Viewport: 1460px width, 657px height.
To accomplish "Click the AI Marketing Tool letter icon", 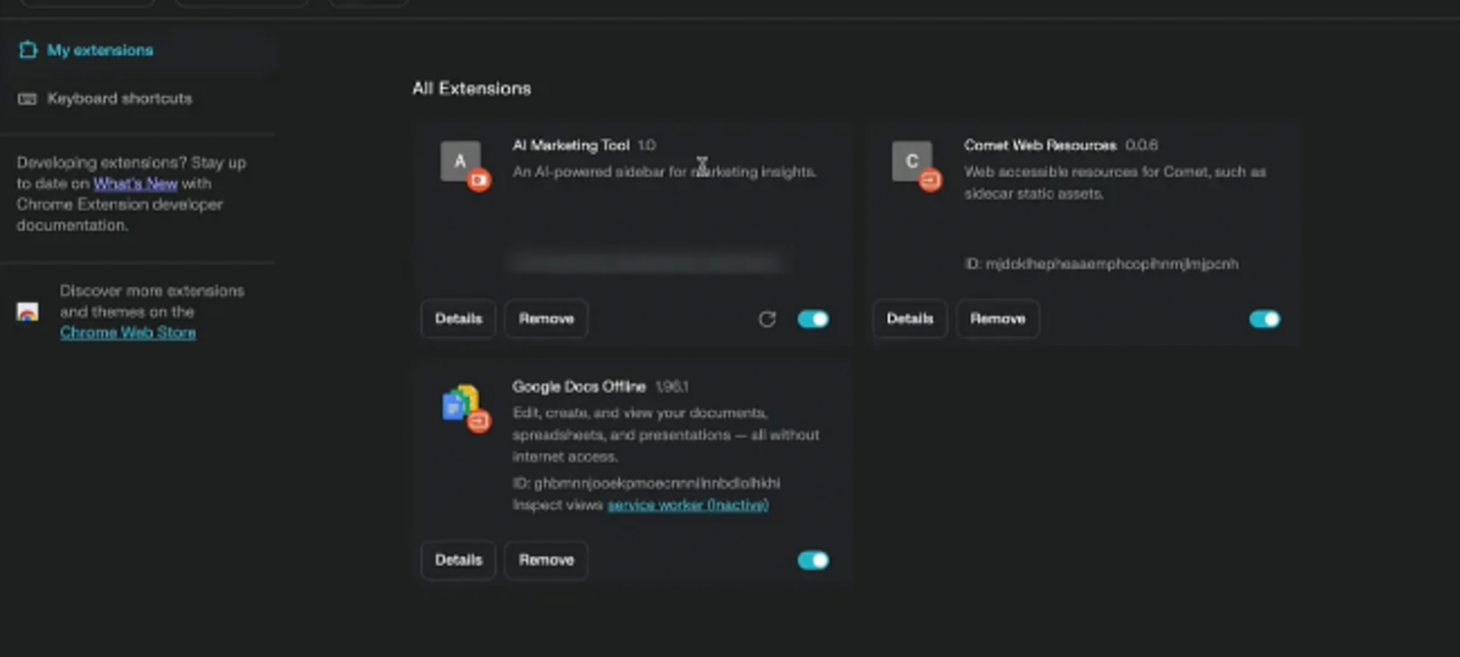I will coord(461,161).
